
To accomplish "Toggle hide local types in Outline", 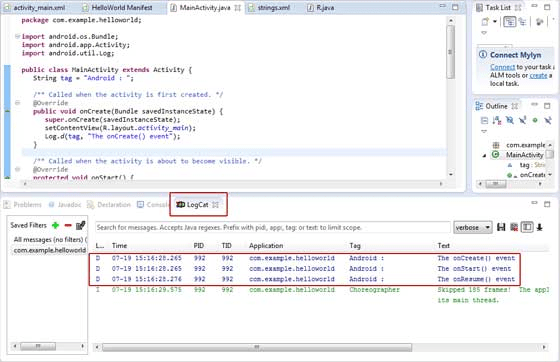I will (x=548, y=120).
